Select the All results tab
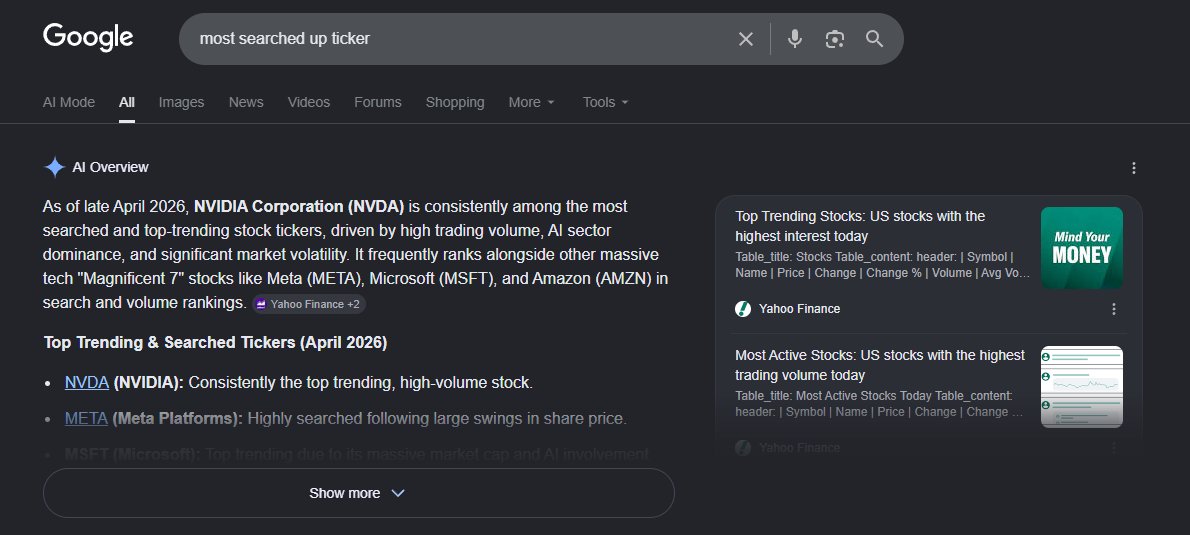Viewport: 1190px width, 535px height. tap(127, 102)
